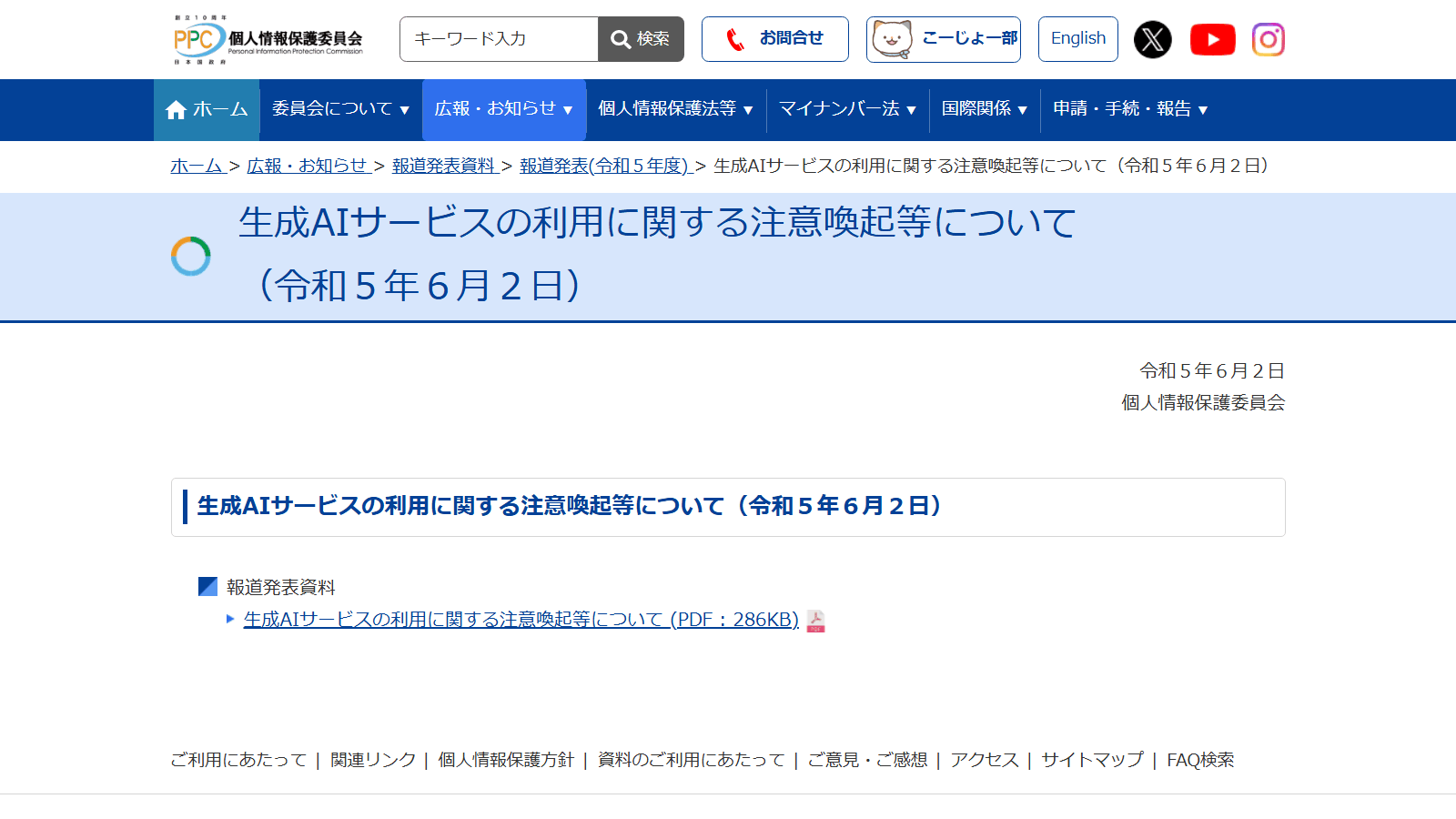Switch to the English site version

pyautogui.click(x=1078, y=39)
